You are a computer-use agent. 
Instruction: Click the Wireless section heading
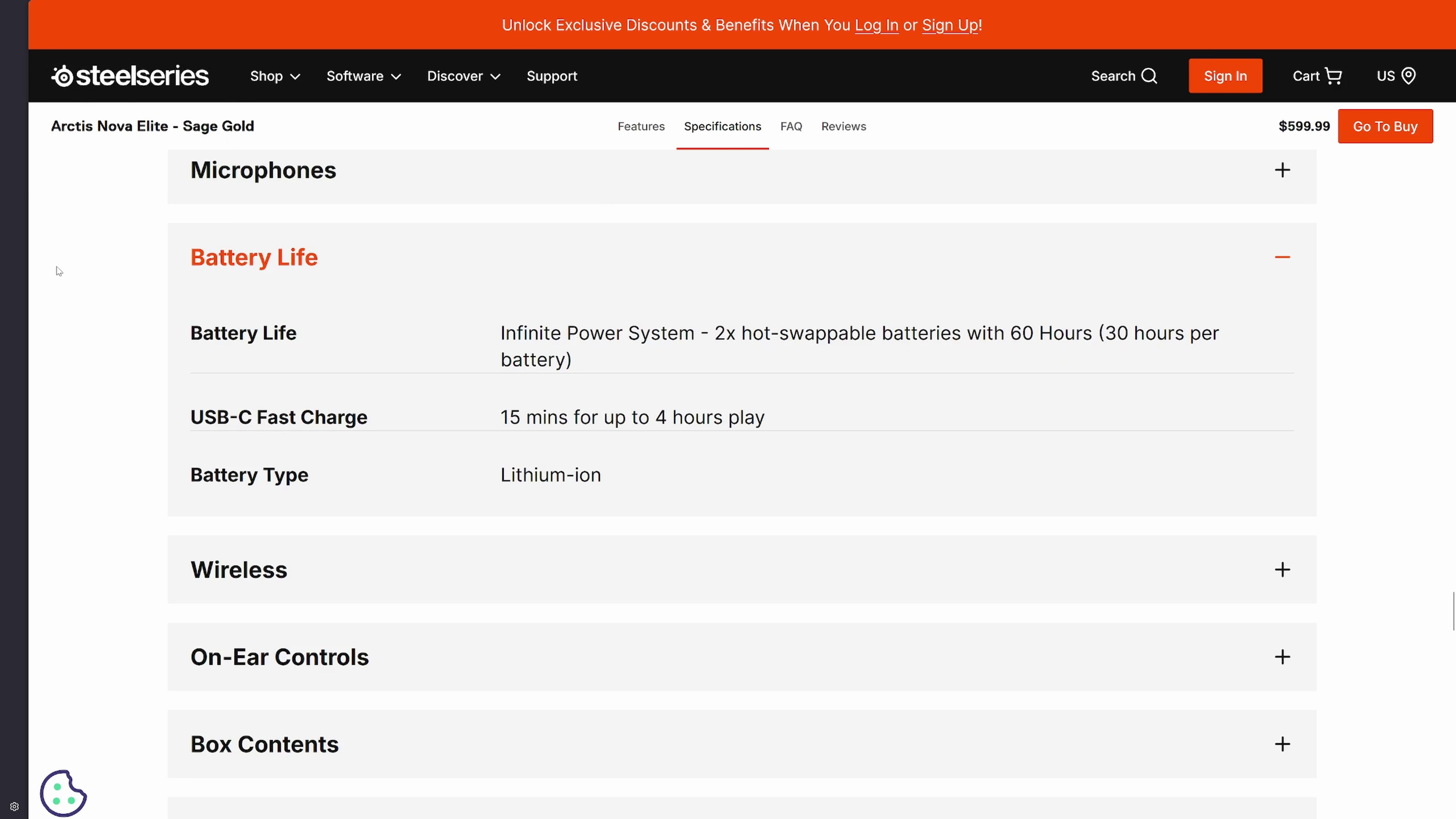pos(239,570)
